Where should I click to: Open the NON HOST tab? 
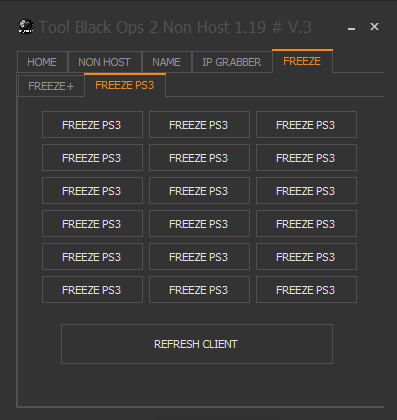(105, 62)
